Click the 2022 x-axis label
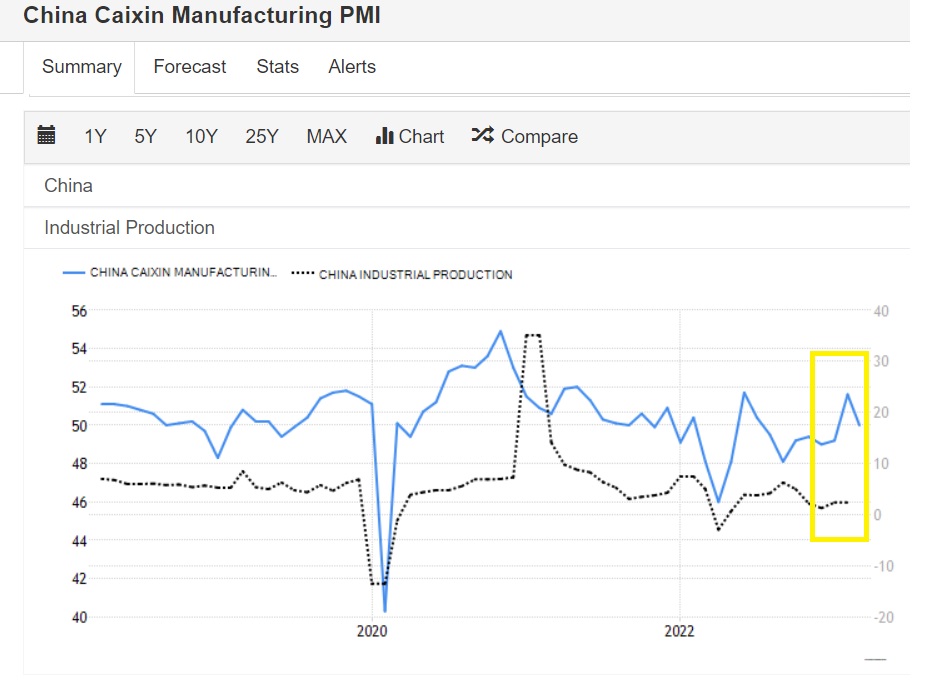934x685 pixels. 680,631
